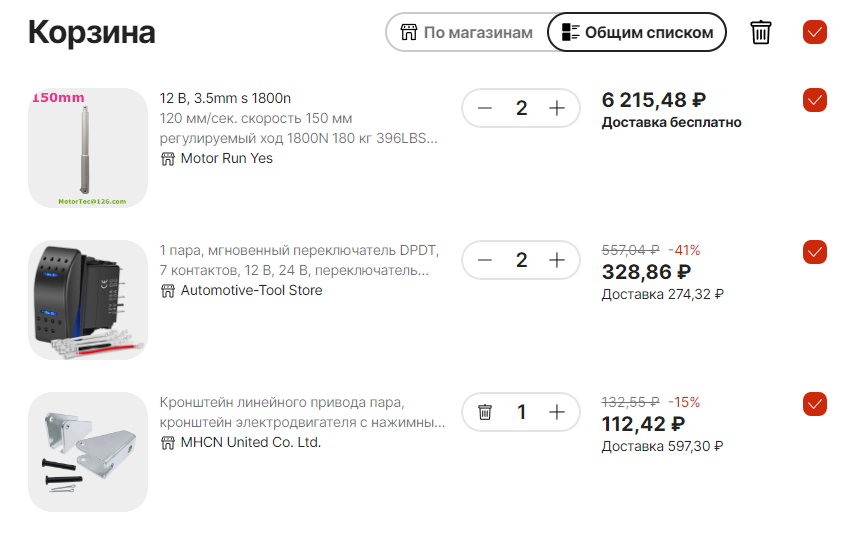The image size is (848, 543).
Task: Open the MHCN United Co. Ltd. store
Action: pyautogui.click(x=250, y=442)
